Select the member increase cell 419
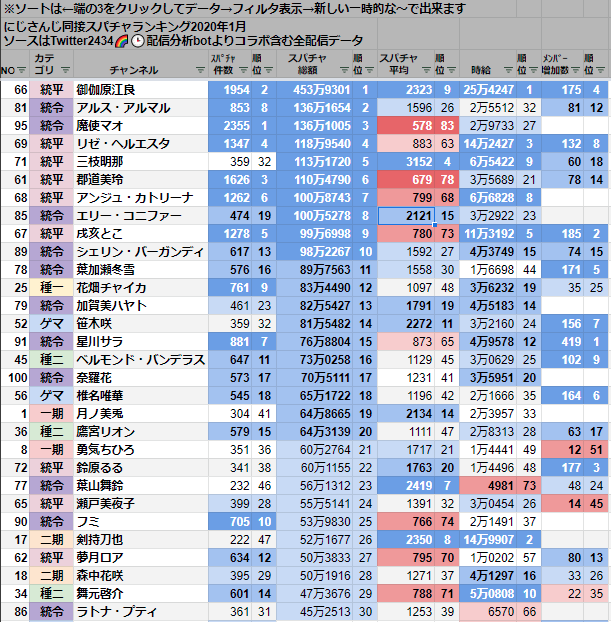 point(562,342)
